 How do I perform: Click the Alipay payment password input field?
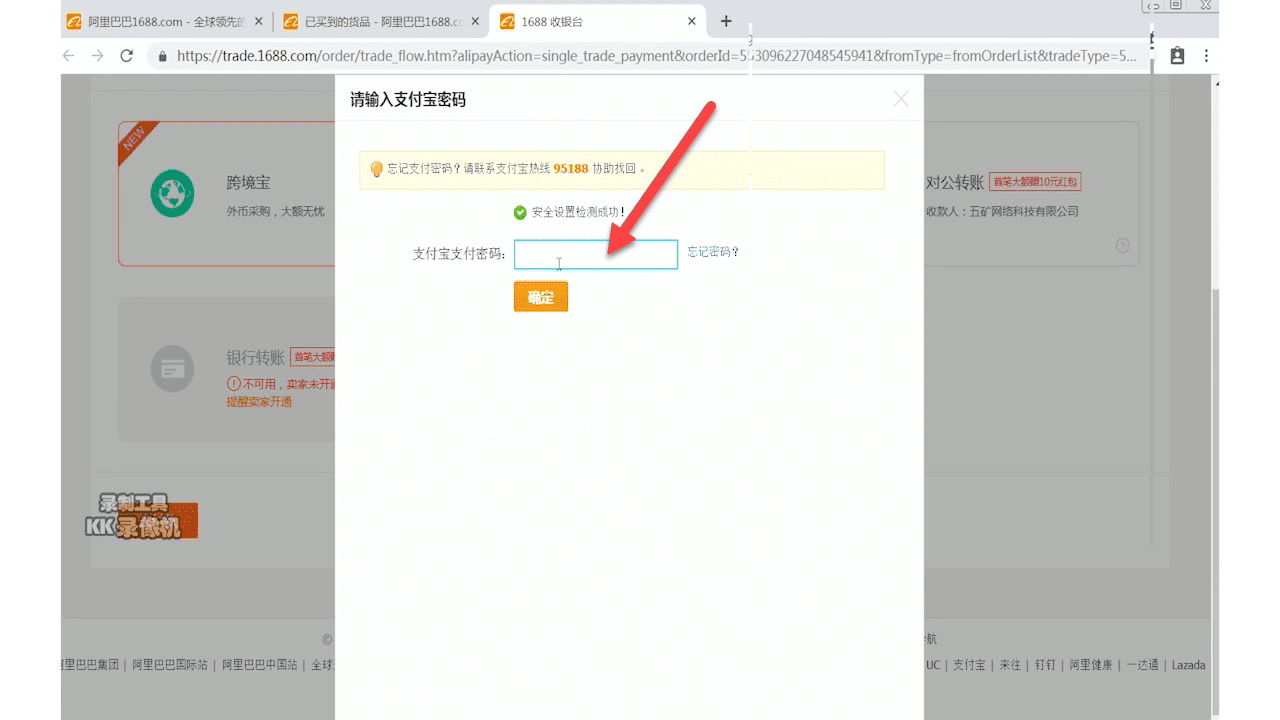coord(596,254)
